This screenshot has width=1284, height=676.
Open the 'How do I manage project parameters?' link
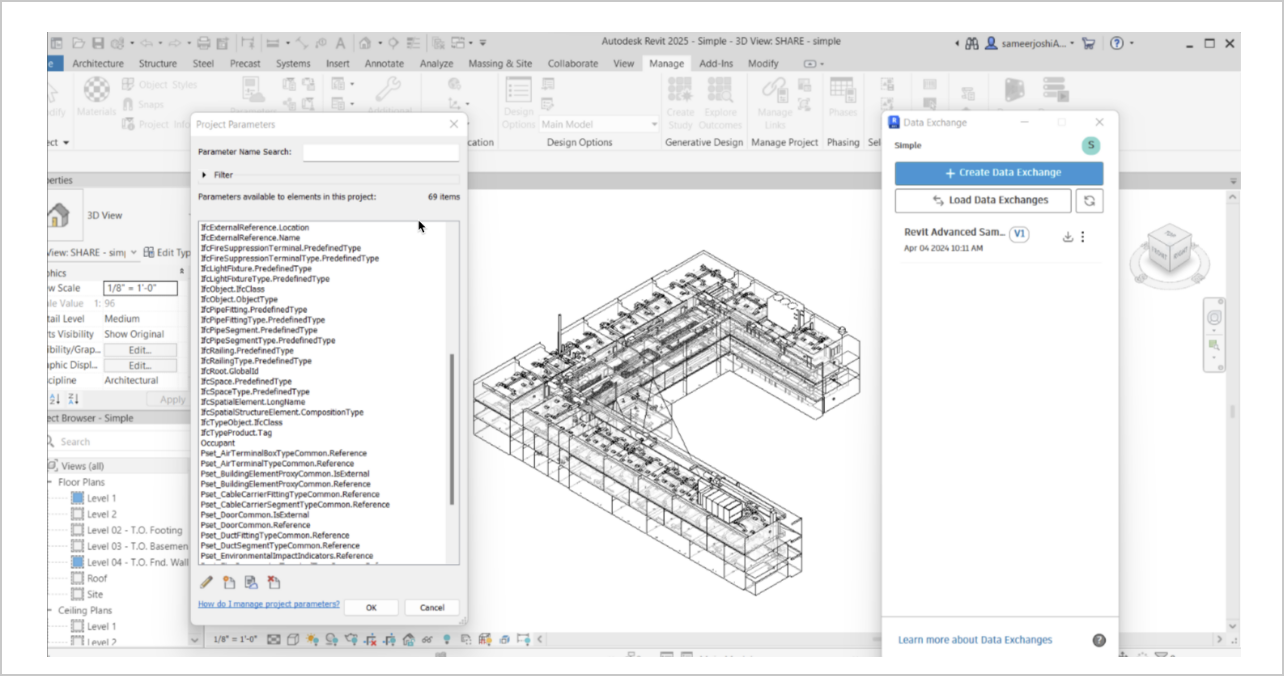tap(268, 605)
